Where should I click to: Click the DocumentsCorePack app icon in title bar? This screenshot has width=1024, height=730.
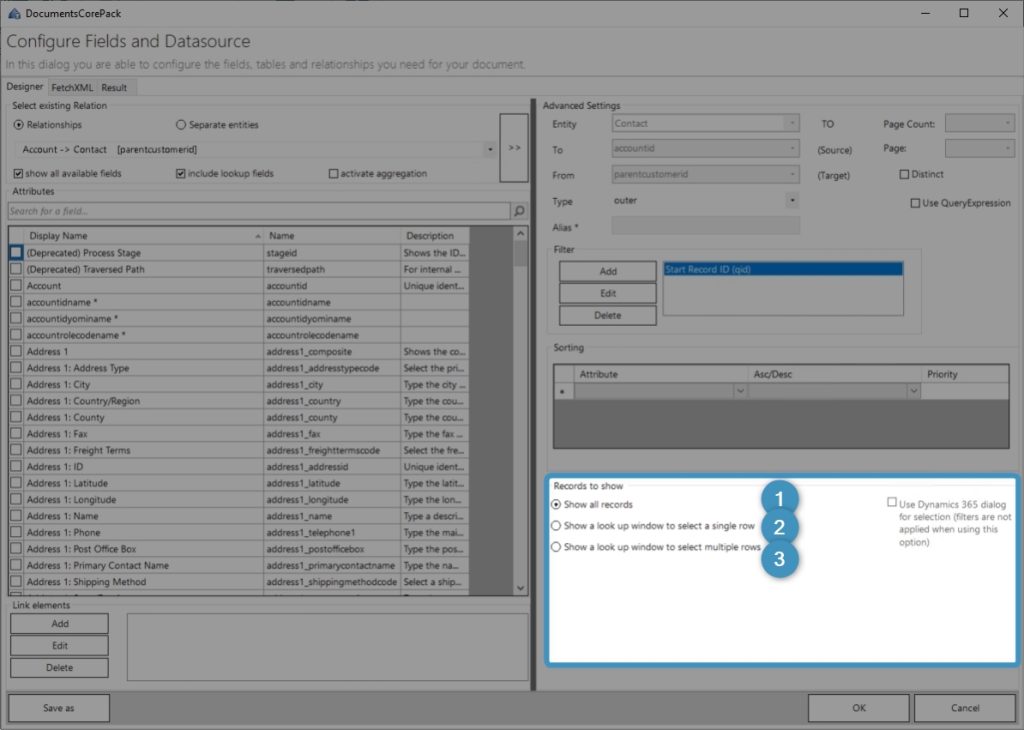pos(14,13)
